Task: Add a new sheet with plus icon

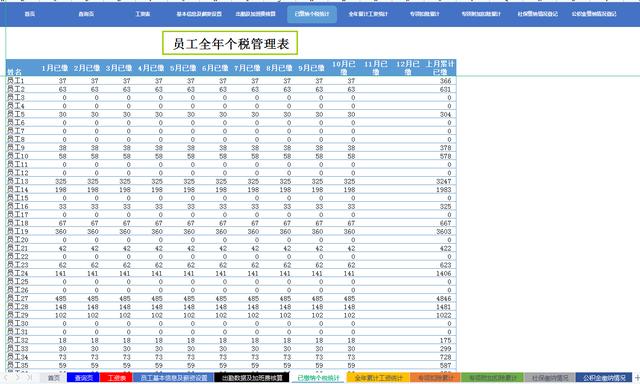Action: (636, 378)
